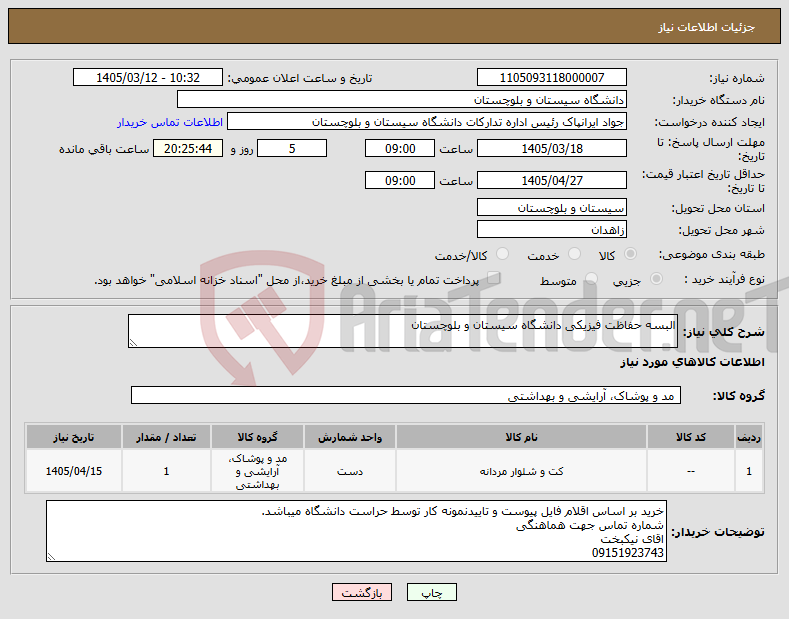This screenshot has width=789, height=619.
Task: Click the response deadline time 09:00 field
Action: [x=400, y=148]
